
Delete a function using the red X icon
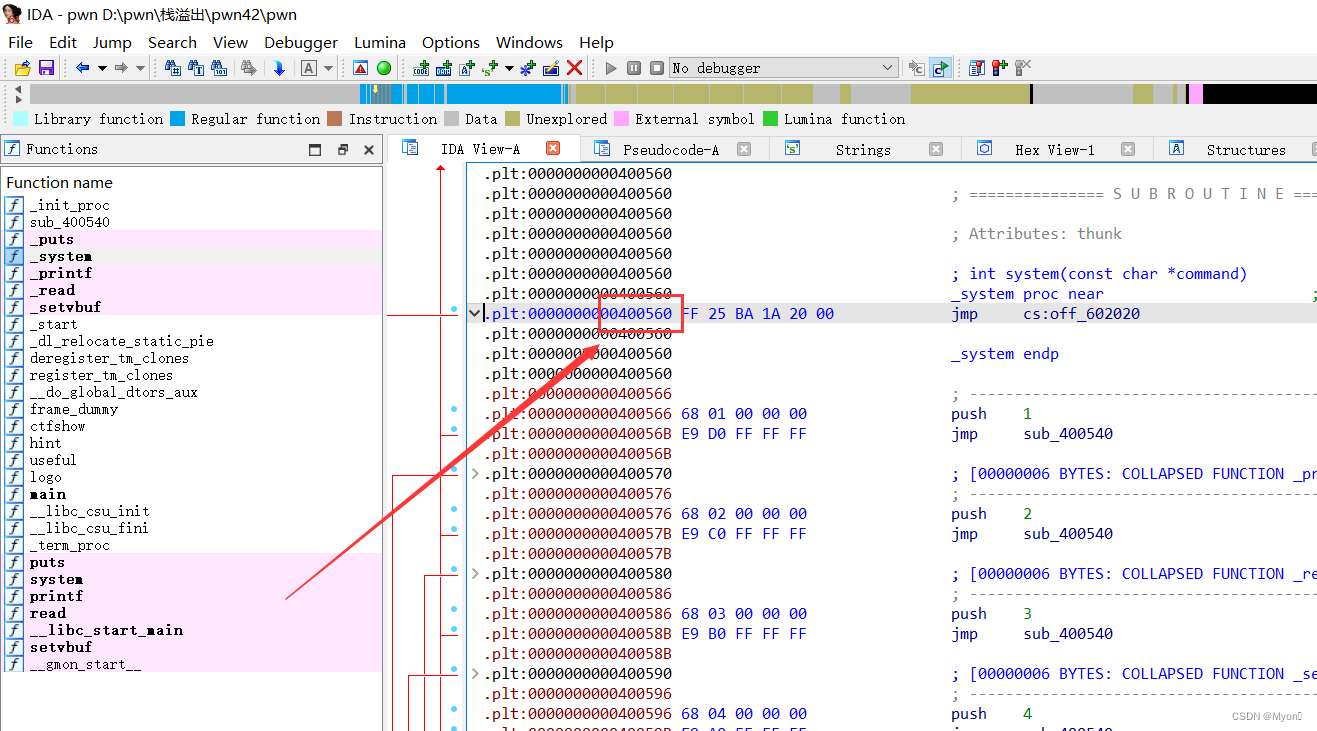(x=574, y=67)
